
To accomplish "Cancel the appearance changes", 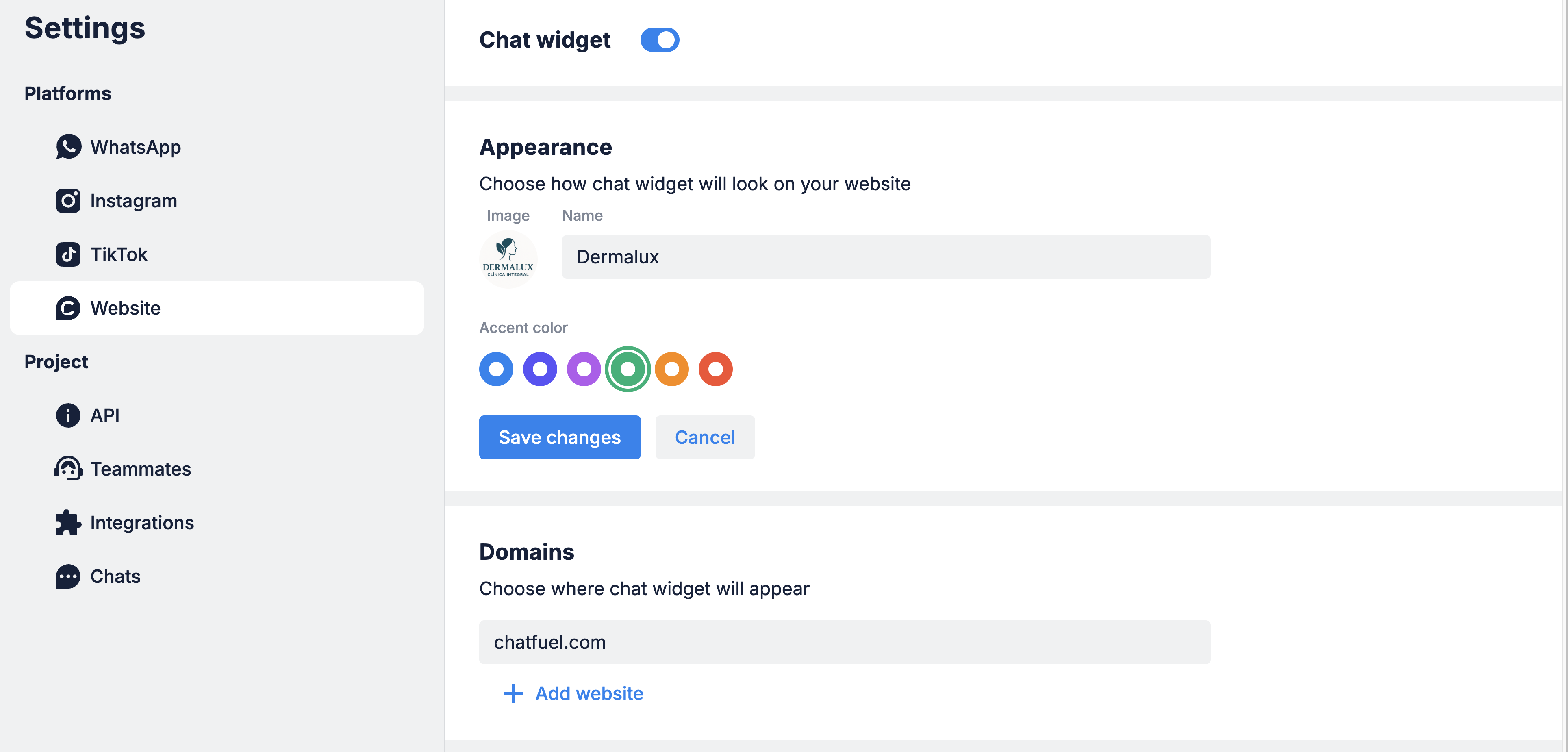I will (x=705, y=437).
